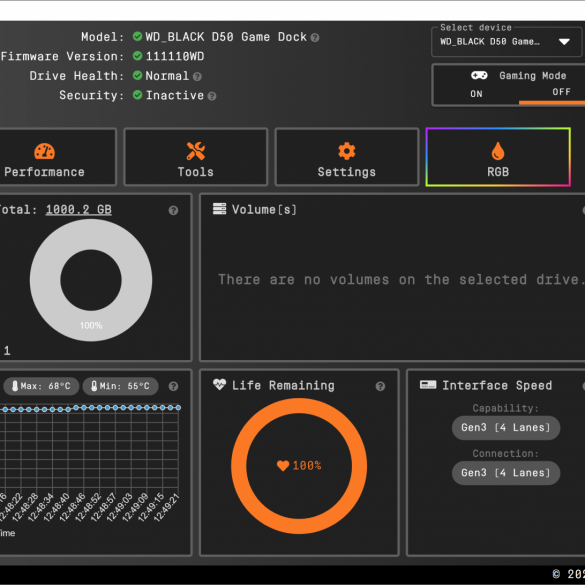This screenshot has height=585, width=585.
Task: Click the gamepad Gaming Mode icon
Action: pos(479,75)
